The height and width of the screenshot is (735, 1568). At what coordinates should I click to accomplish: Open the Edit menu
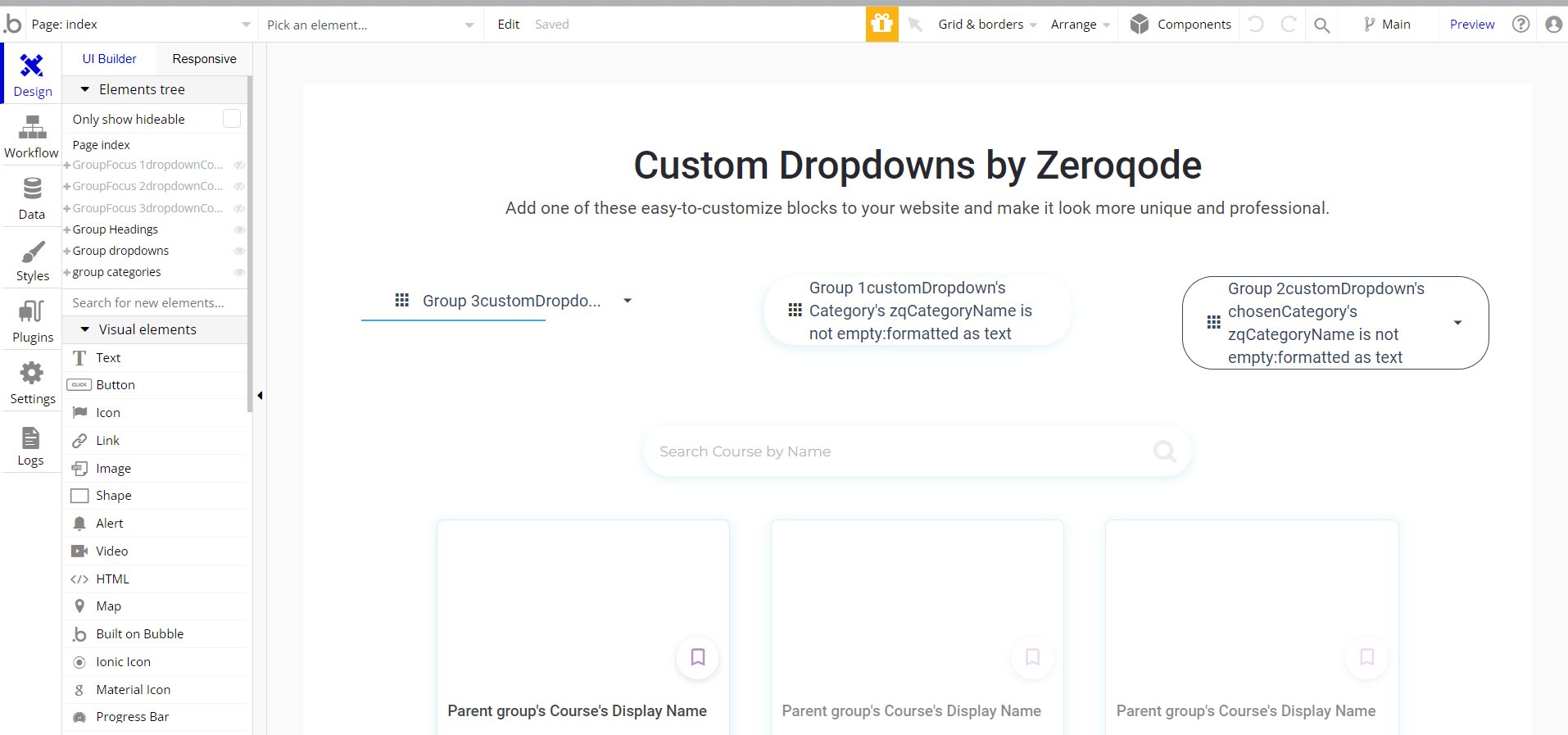(x=509, y=25)
